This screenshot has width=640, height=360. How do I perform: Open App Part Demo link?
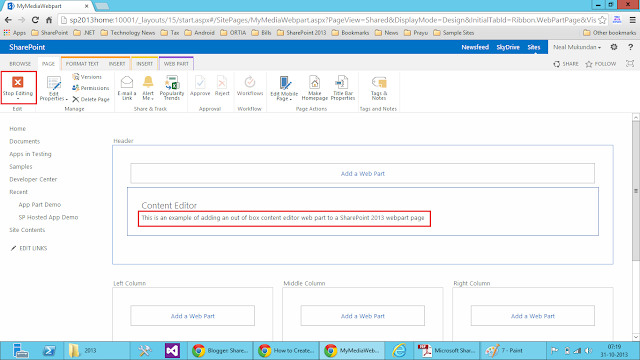[x=40, y=204]
